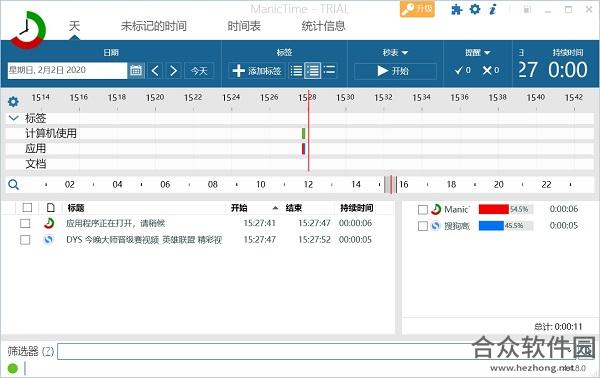
Task: Click ManicTime icon in first list row
Action: click(49, 223)
